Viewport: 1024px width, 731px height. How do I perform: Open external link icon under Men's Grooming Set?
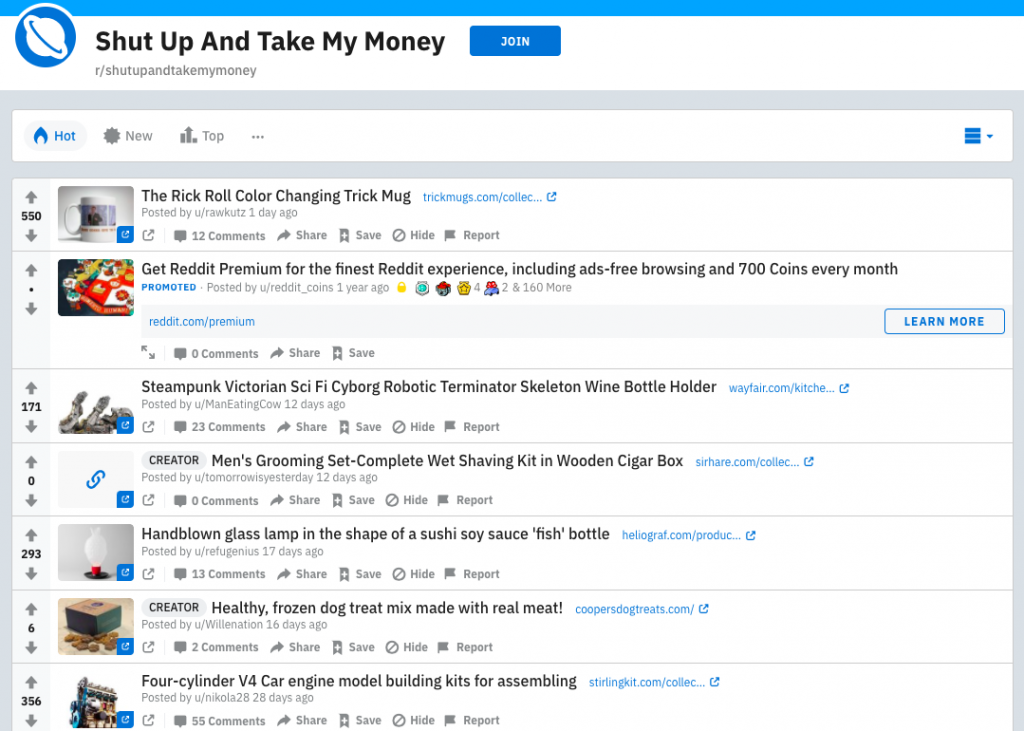(x=148, y=500)
